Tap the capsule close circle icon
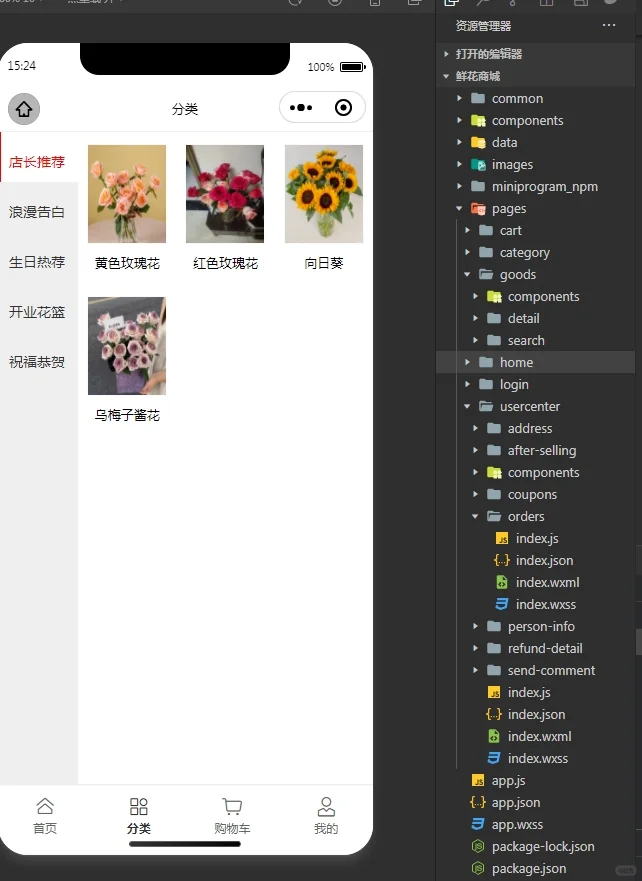The height and width of the screenshot is (881, 642). (343, 107)
